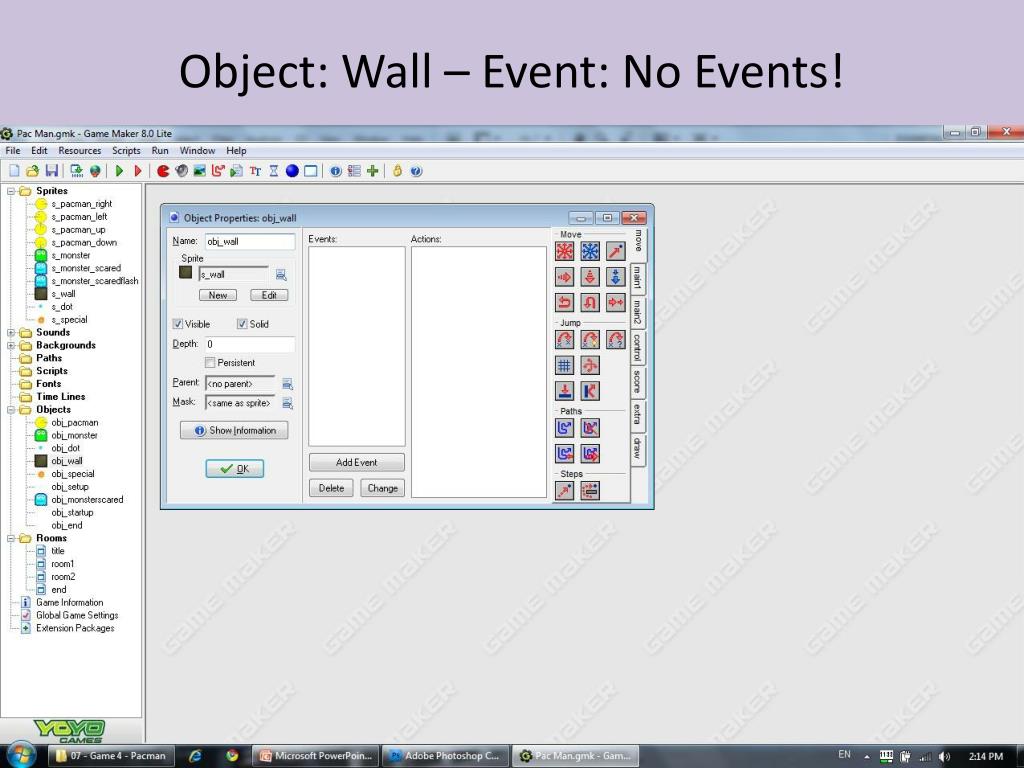Open the Resources menu
1024x768 pixels.
coord(80,151)
